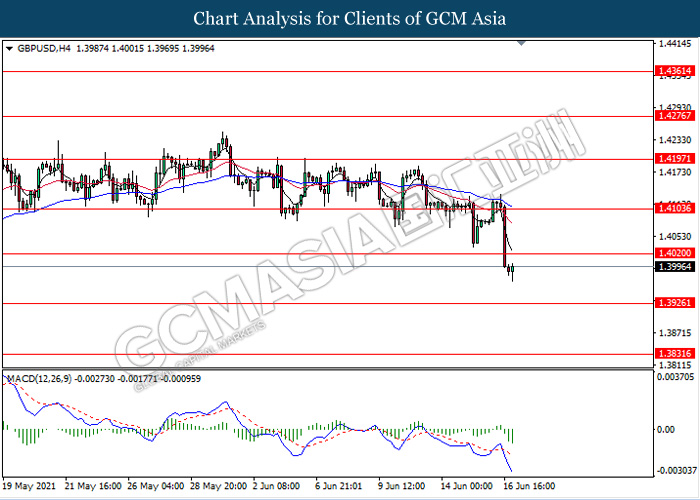Click the 1.42330 price scale value
Screen dimensions: 700x500
[677, 140]
